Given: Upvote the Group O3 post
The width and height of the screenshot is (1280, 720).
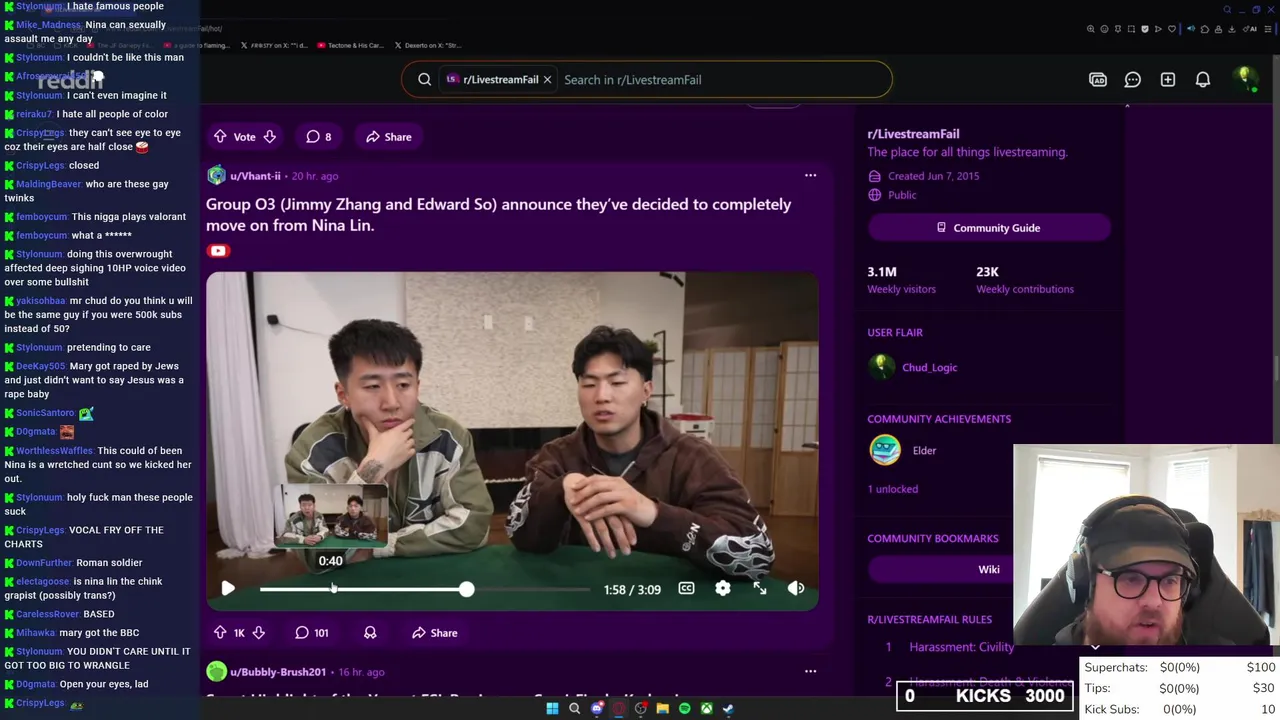Looking at the screenshot, I should point(220,632).
